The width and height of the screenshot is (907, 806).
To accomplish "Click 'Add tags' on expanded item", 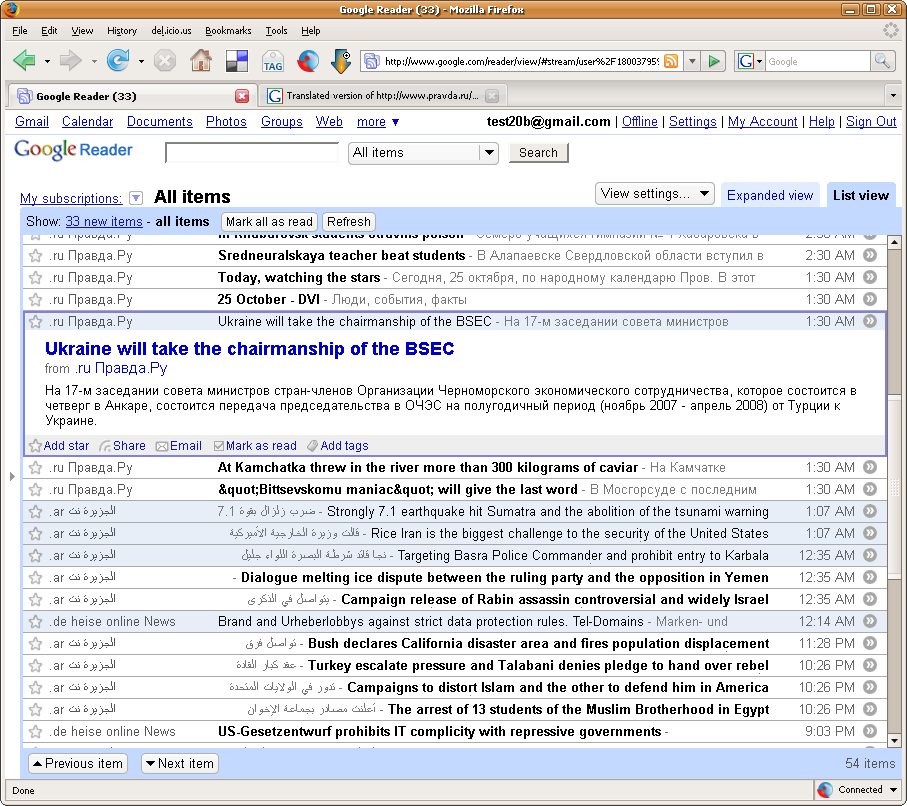I will 337,446.
